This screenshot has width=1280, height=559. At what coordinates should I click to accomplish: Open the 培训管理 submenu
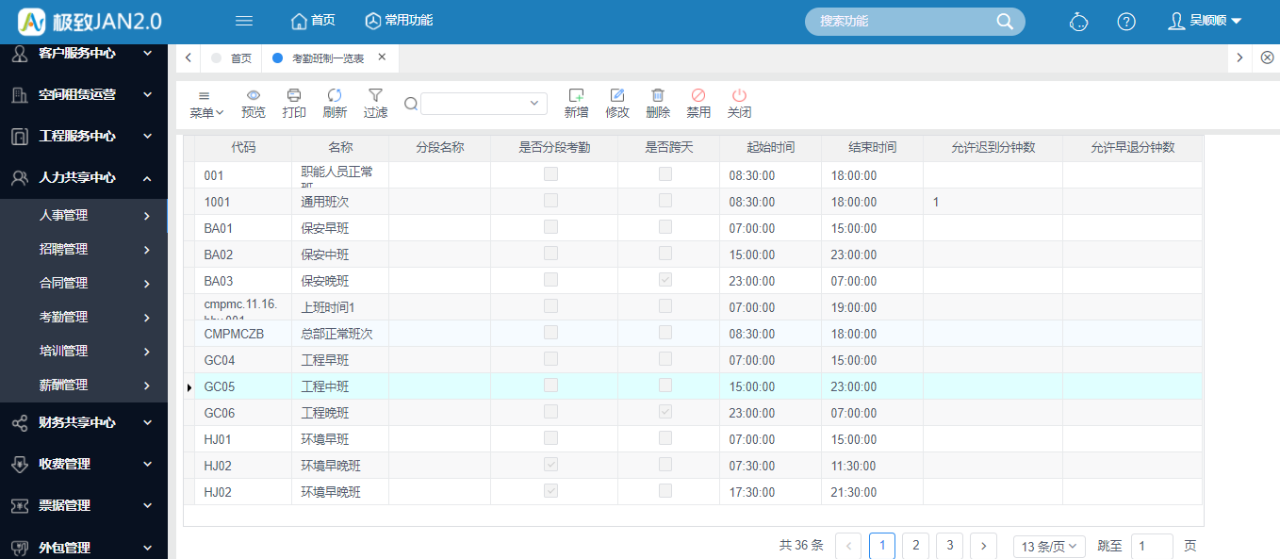click(x=84, y=351)
